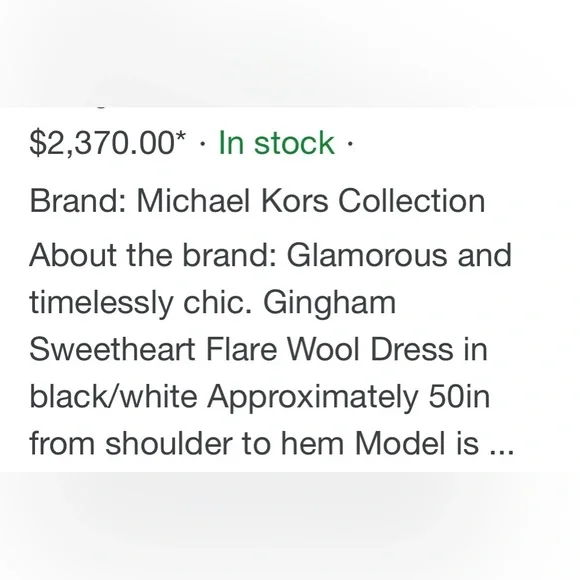Click the Approximately 50in measurement text

[x=348, y=398]
